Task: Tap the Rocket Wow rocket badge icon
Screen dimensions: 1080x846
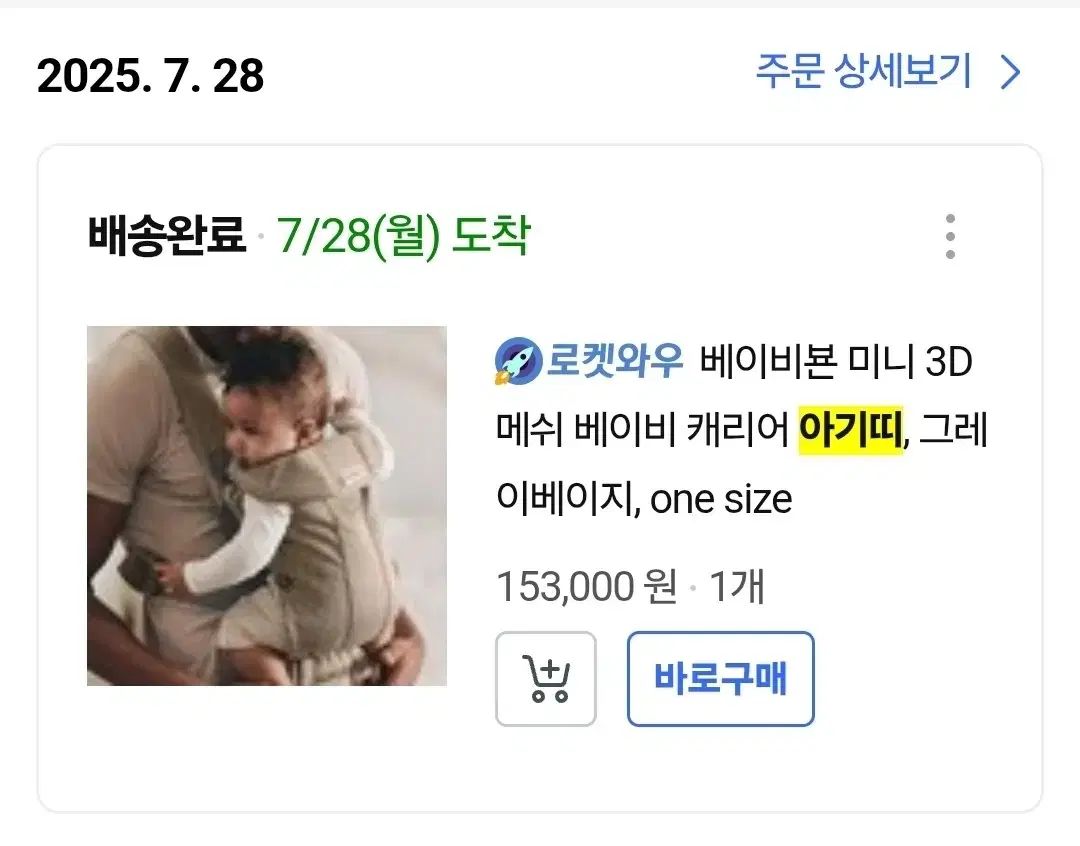Action: click(x=518, y=361)
